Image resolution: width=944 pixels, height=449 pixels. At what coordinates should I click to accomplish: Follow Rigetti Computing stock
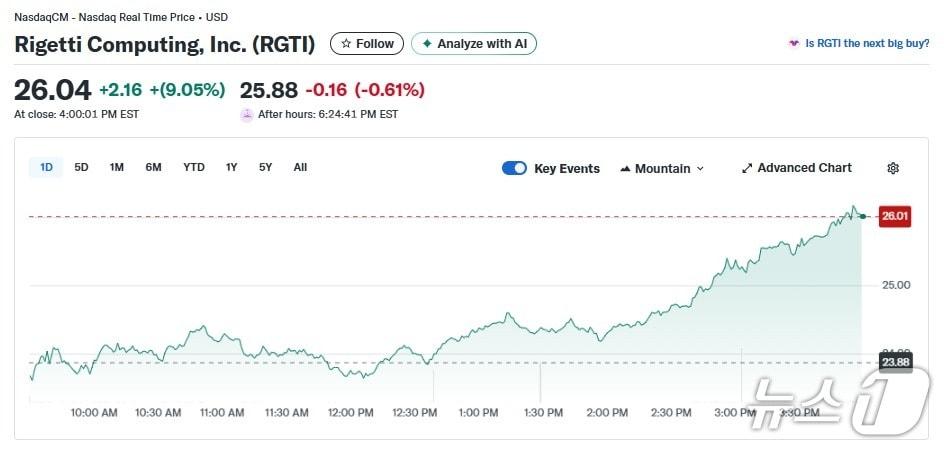[x=367, y=44]
